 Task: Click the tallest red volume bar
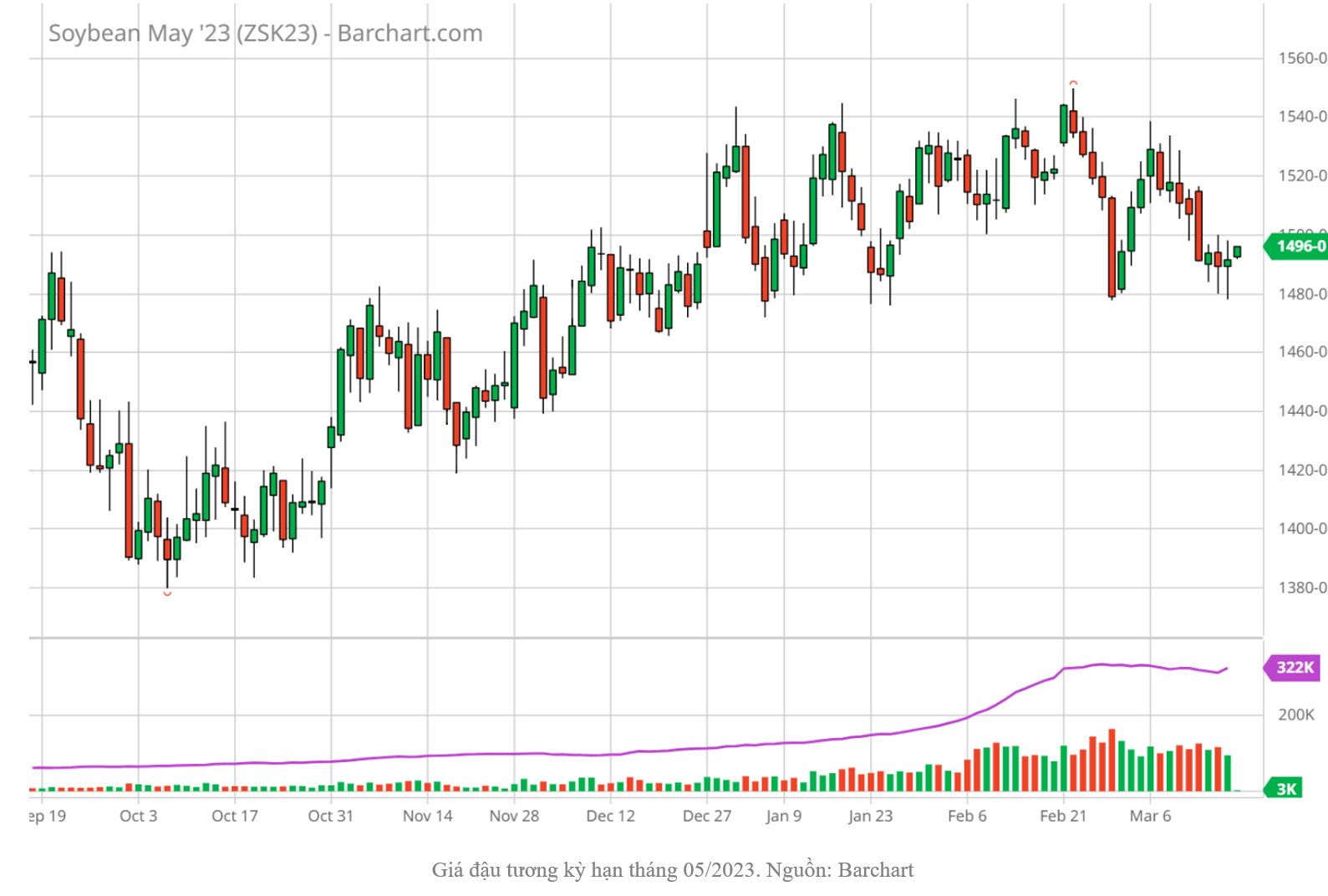point(1112,760)
